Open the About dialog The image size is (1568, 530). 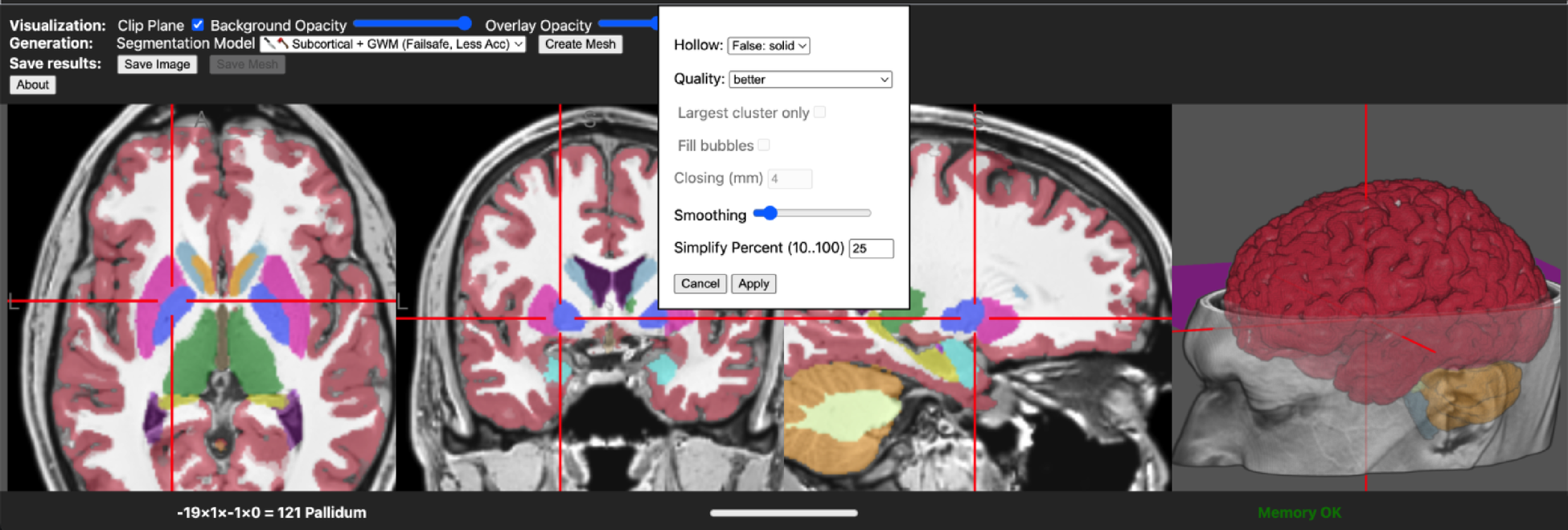pos(33,84)
